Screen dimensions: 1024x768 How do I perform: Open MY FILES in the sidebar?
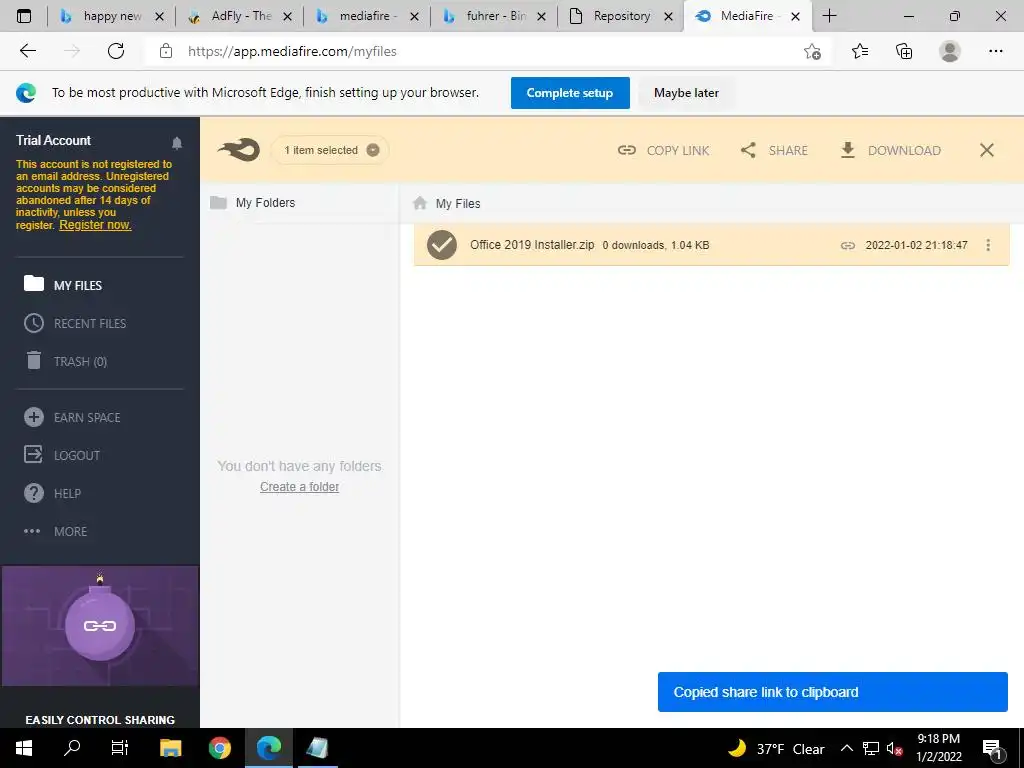(63, 285)
